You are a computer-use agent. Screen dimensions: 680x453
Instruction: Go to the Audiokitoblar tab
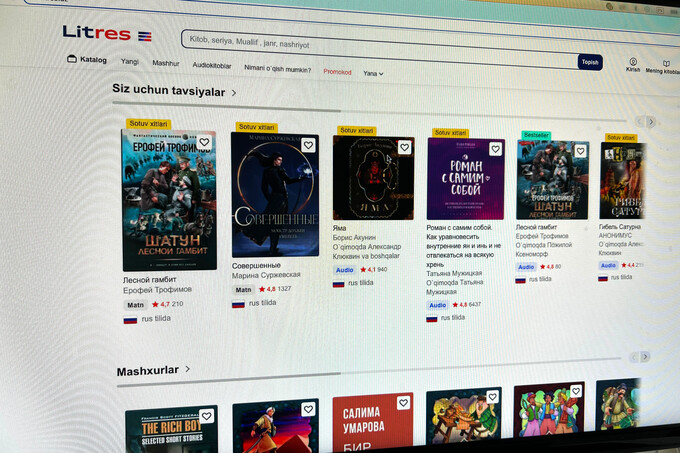212,66
